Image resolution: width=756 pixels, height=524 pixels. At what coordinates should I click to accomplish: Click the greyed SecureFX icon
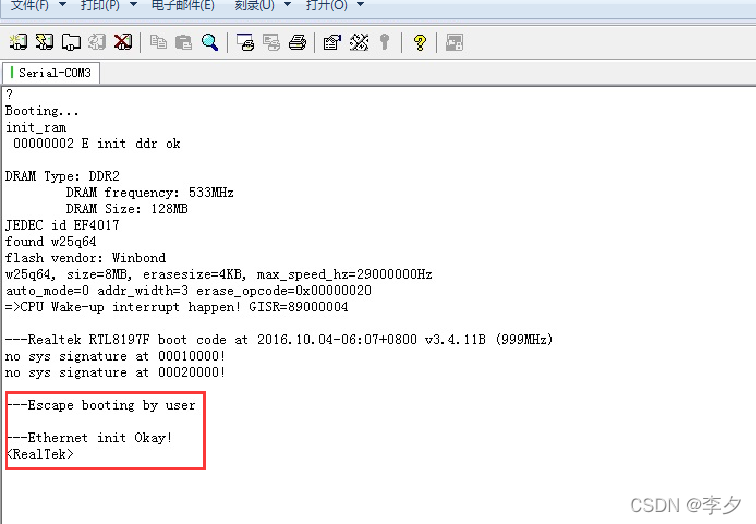(454, 42)
